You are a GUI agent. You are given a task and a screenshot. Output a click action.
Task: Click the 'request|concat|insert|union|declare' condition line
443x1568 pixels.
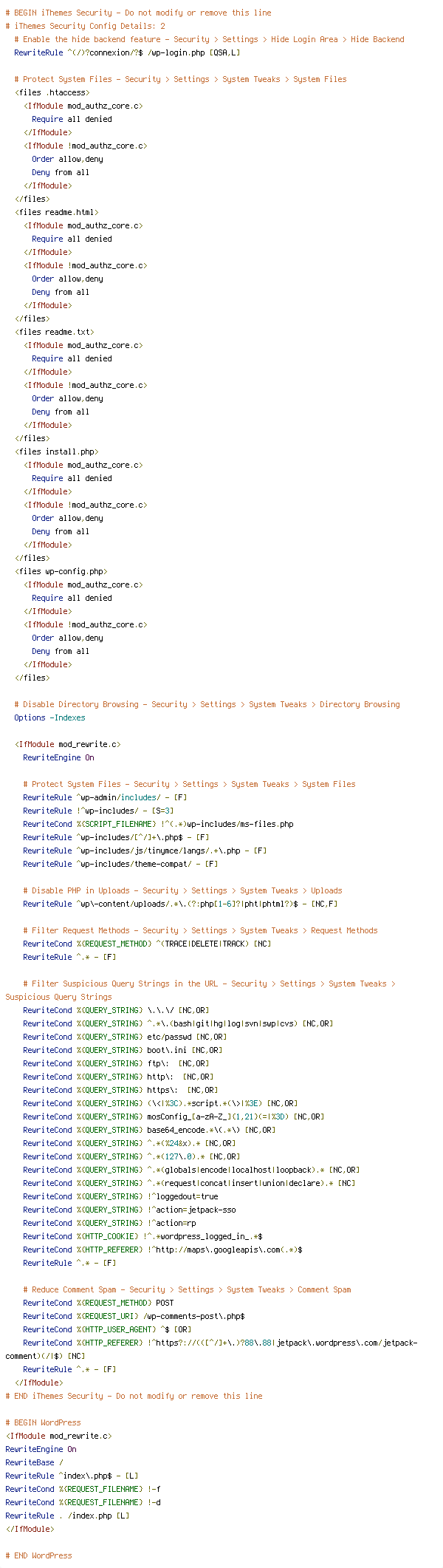189,1183
